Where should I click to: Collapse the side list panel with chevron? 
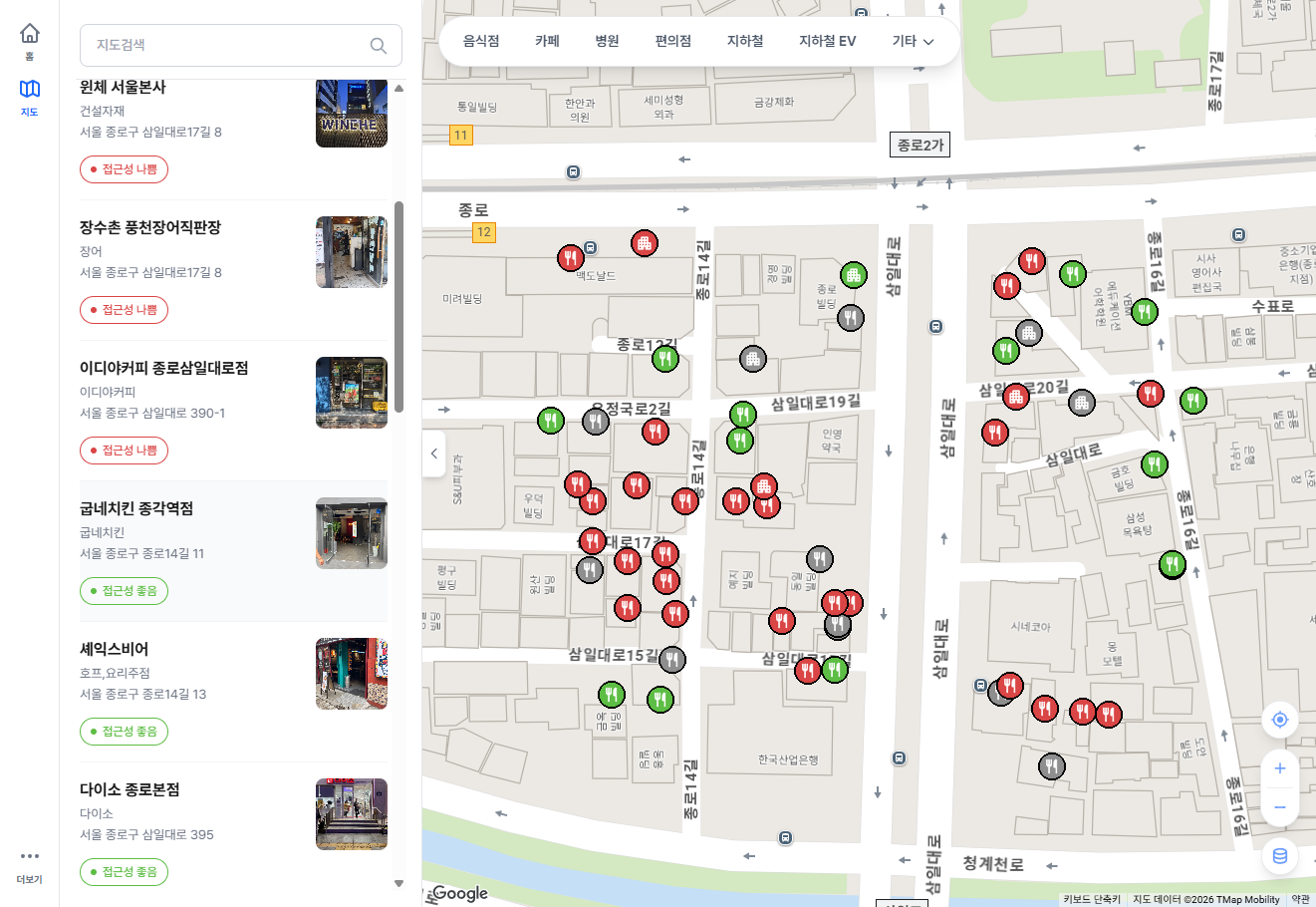(433, 453)
